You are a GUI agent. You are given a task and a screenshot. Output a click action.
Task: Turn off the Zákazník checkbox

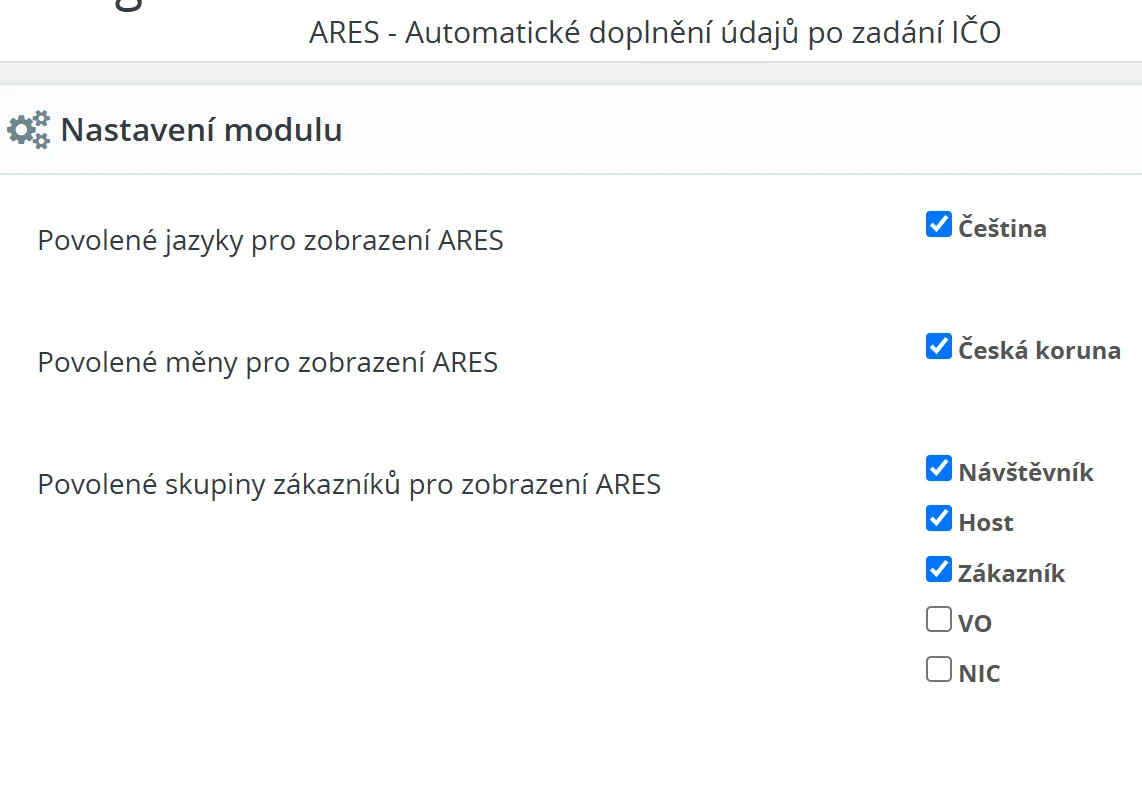click(x=938, y=569)
